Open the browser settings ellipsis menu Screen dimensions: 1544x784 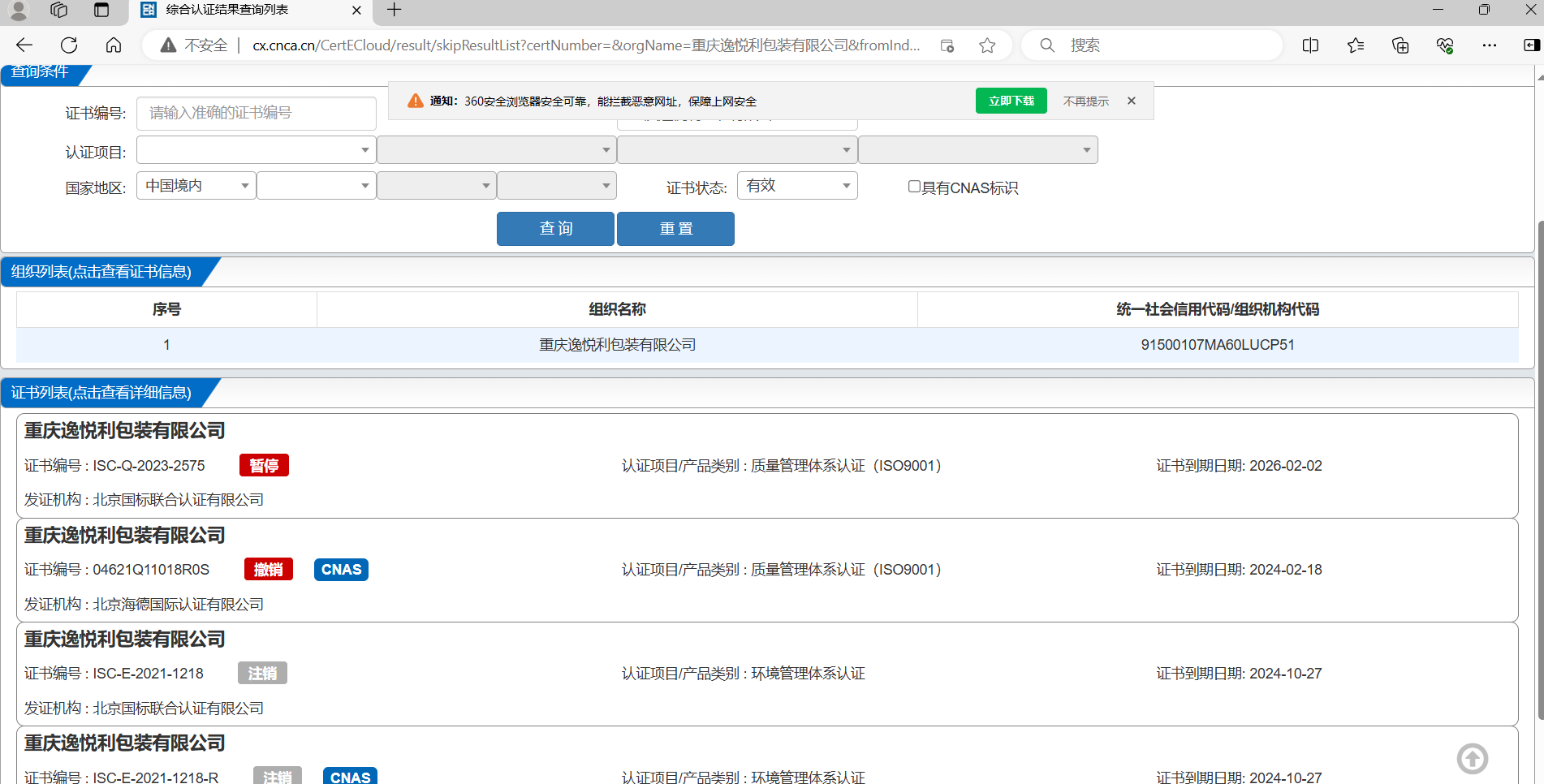click(x=1490, y=45)
